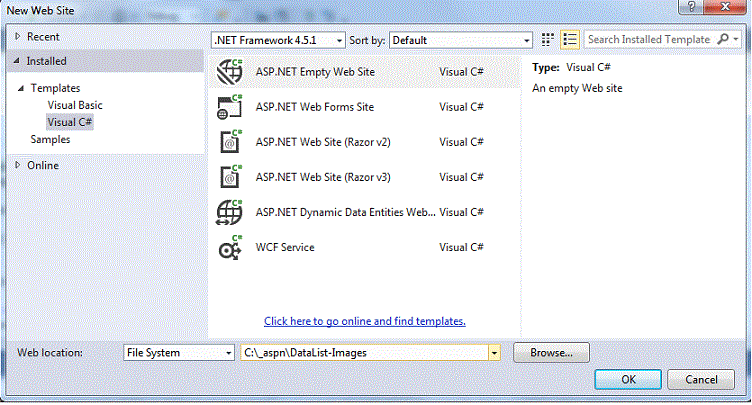Click ASP.NET Web Site (Razor v2) name

pos(323,143)
